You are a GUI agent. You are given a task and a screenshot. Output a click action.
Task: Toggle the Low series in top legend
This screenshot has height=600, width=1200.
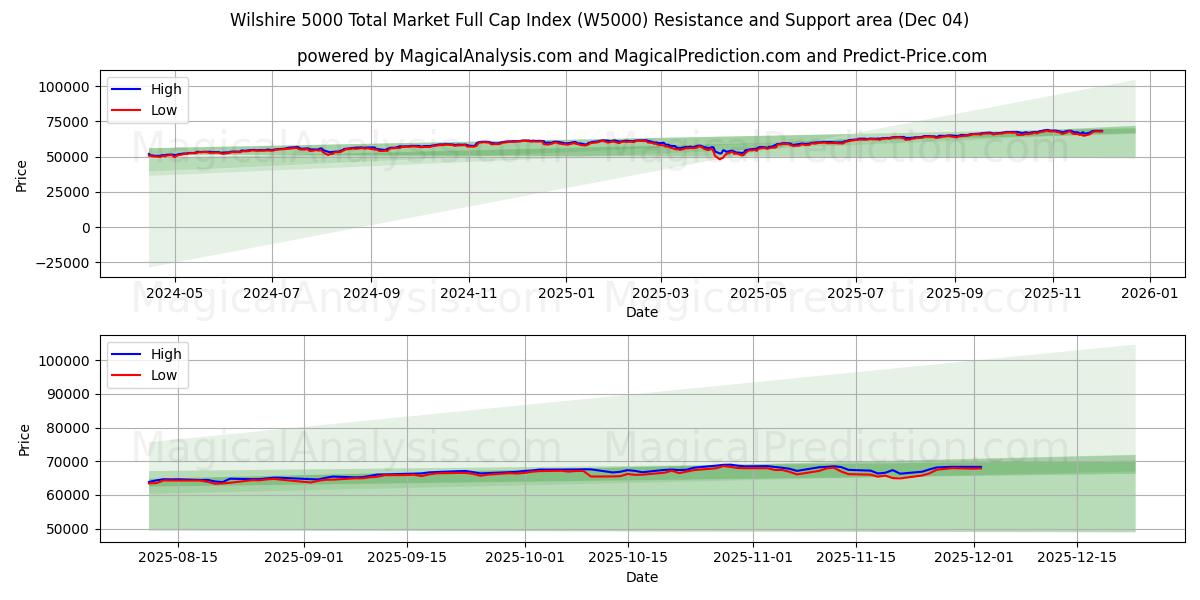click(x=166, y=110)
